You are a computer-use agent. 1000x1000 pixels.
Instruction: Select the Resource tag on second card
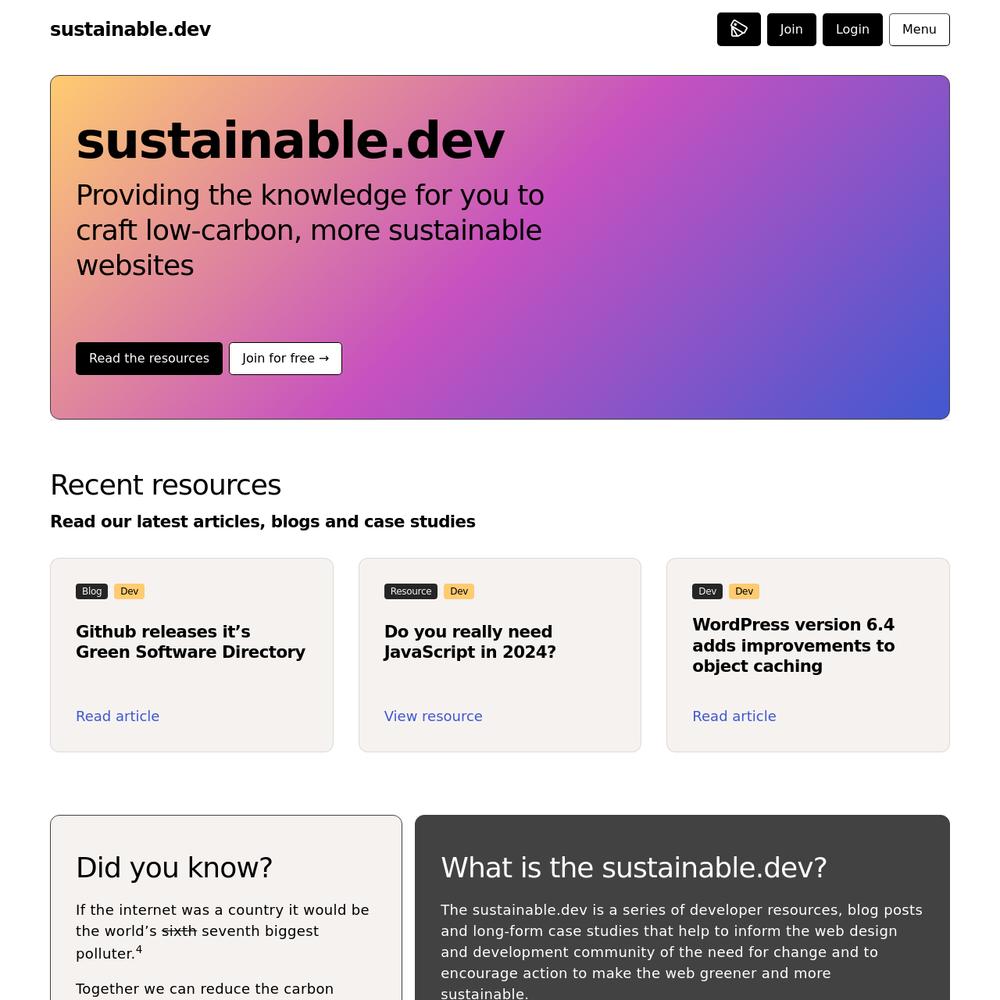pos(411,591)
